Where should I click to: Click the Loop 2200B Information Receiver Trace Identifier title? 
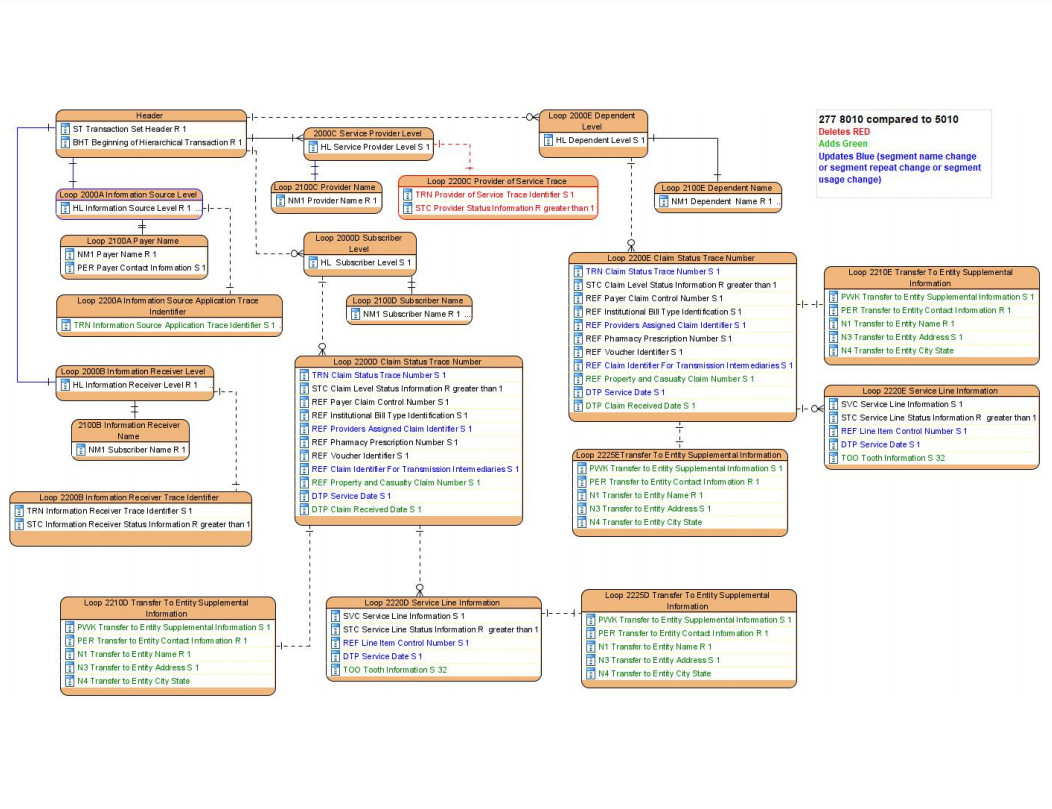click(129, 498)
